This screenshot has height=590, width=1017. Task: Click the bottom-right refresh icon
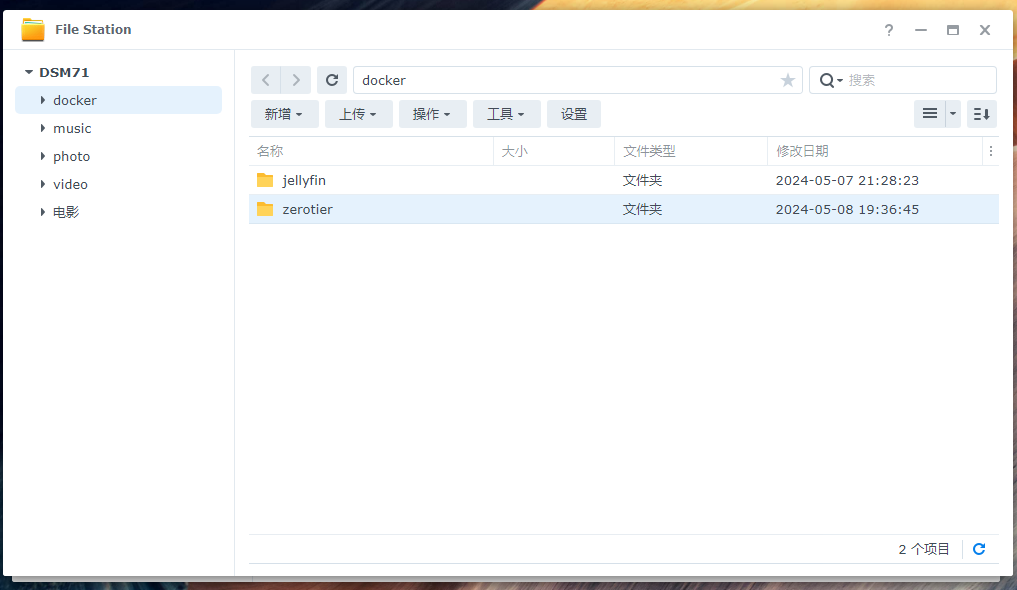click(x=979, y=549)
